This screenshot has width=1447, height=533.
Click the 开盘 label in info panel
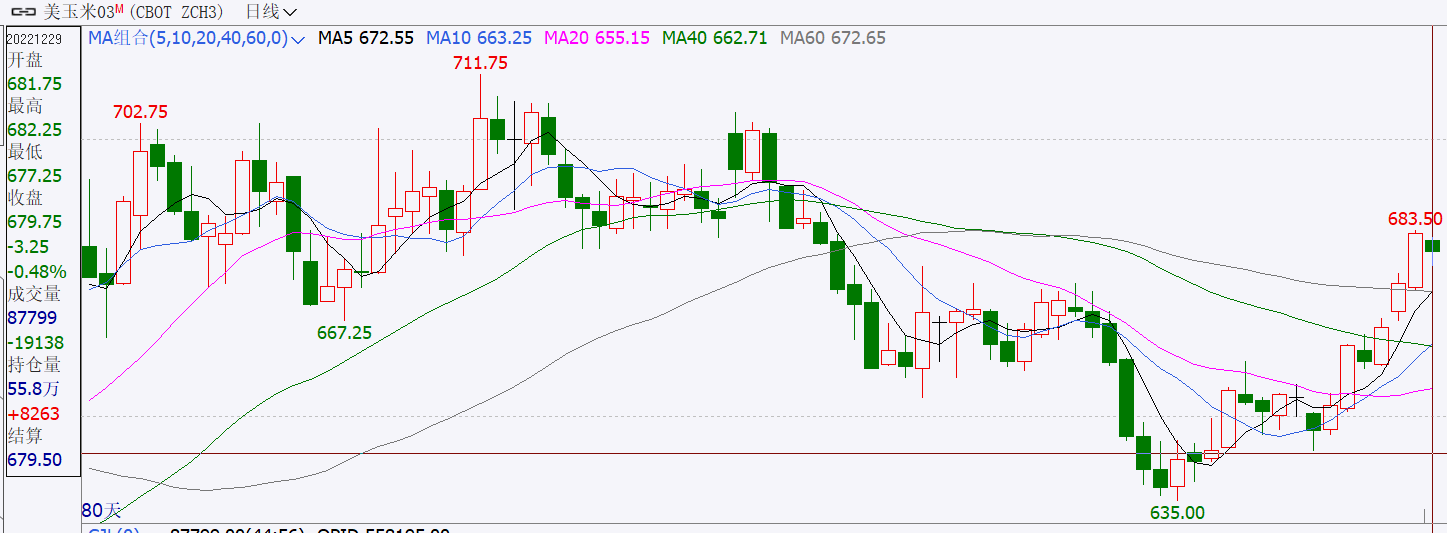[25, 61]
